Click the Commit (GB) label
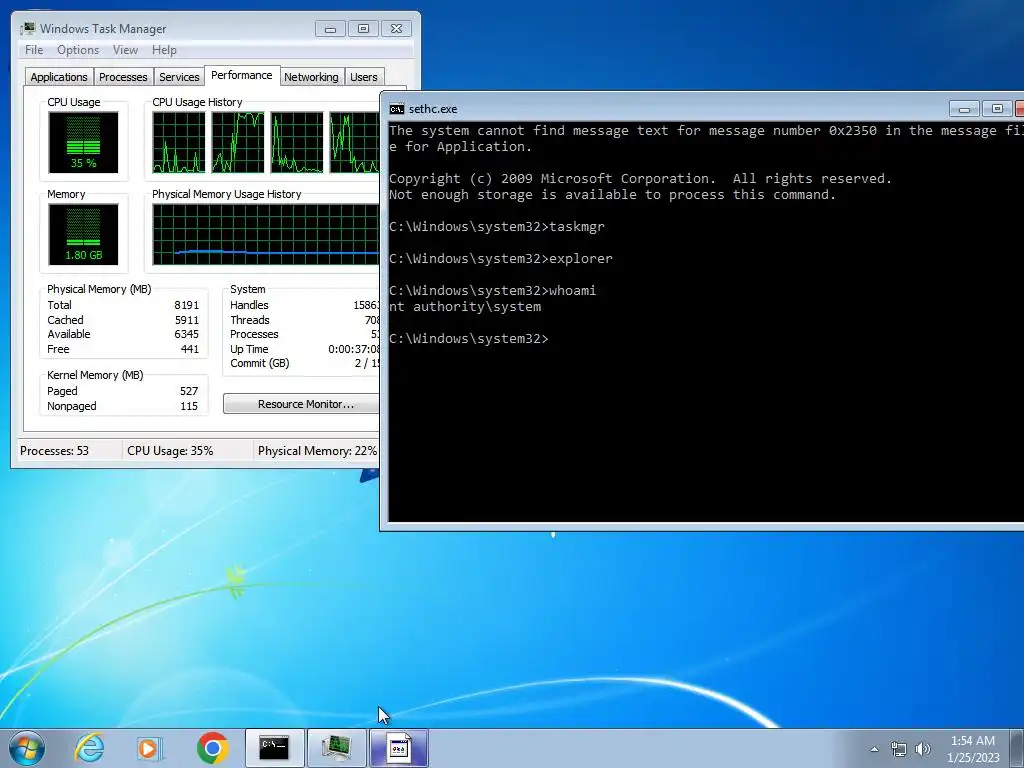The height and width of the screenshot is (768, 1024). pyautogui.click(x=259, y=363)
